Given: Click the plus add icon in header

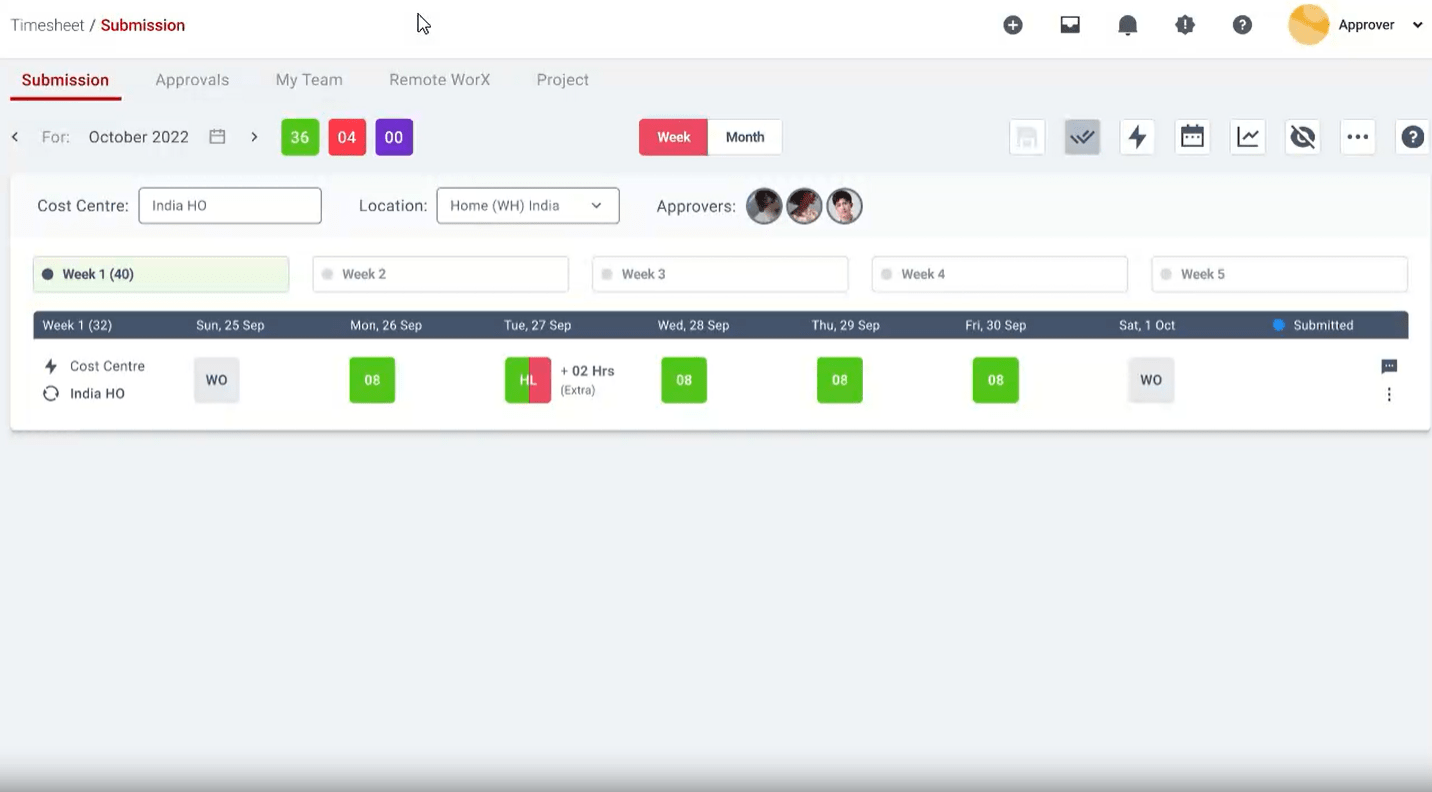Looking at the screenshot, I should 1013,26.
